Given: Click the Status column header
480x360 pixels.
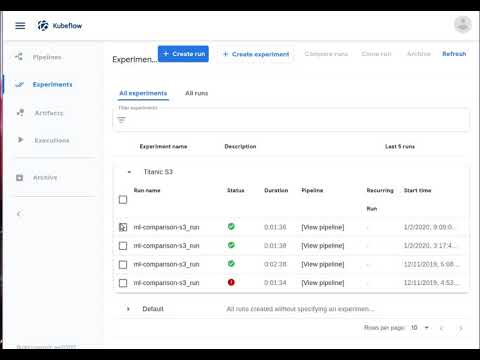Looking at the screenshot, I should [236, 190].
